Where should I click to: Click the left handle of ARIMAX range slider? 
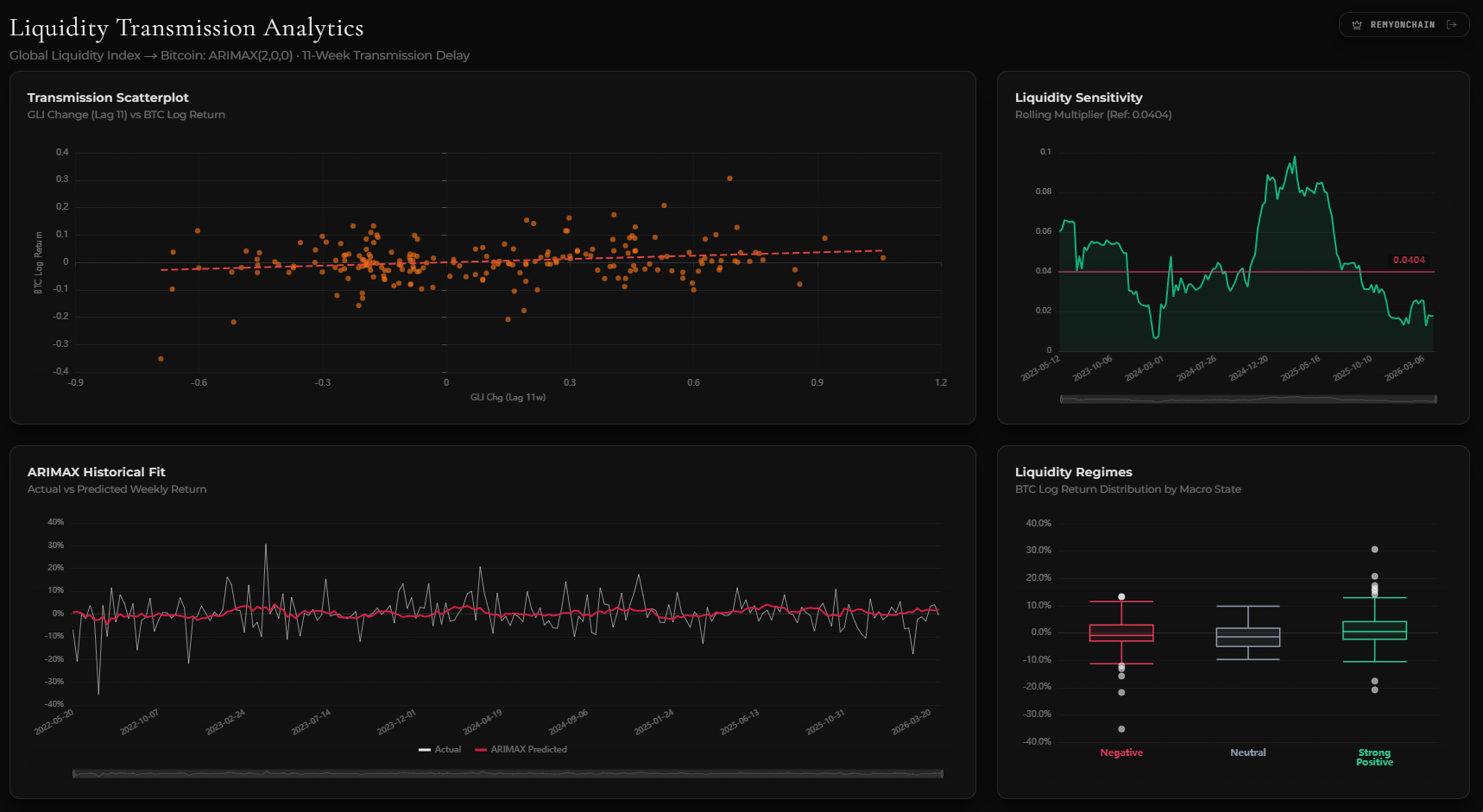point(74,774)
